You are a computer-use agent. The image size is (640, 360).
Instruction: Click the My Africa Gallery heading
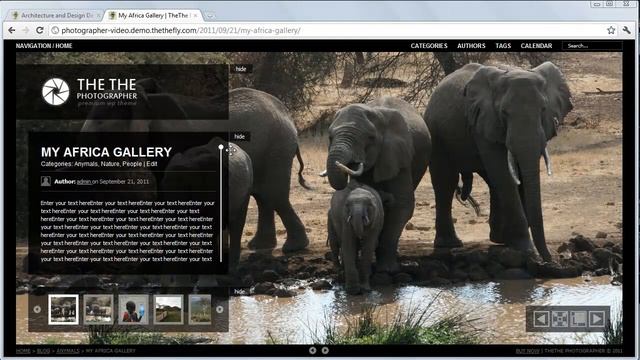[x=106, y=152]
